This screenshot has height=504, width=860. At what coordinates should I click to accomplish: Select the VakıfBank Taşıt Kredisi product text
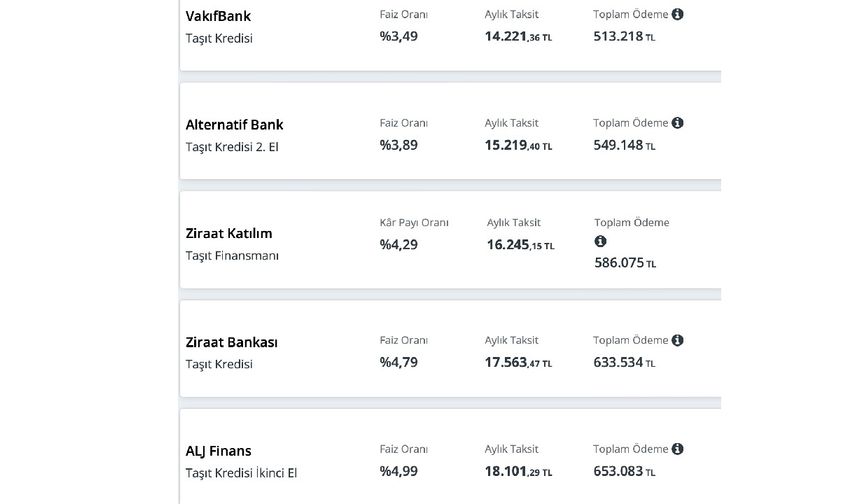click(x=219, y=38)
